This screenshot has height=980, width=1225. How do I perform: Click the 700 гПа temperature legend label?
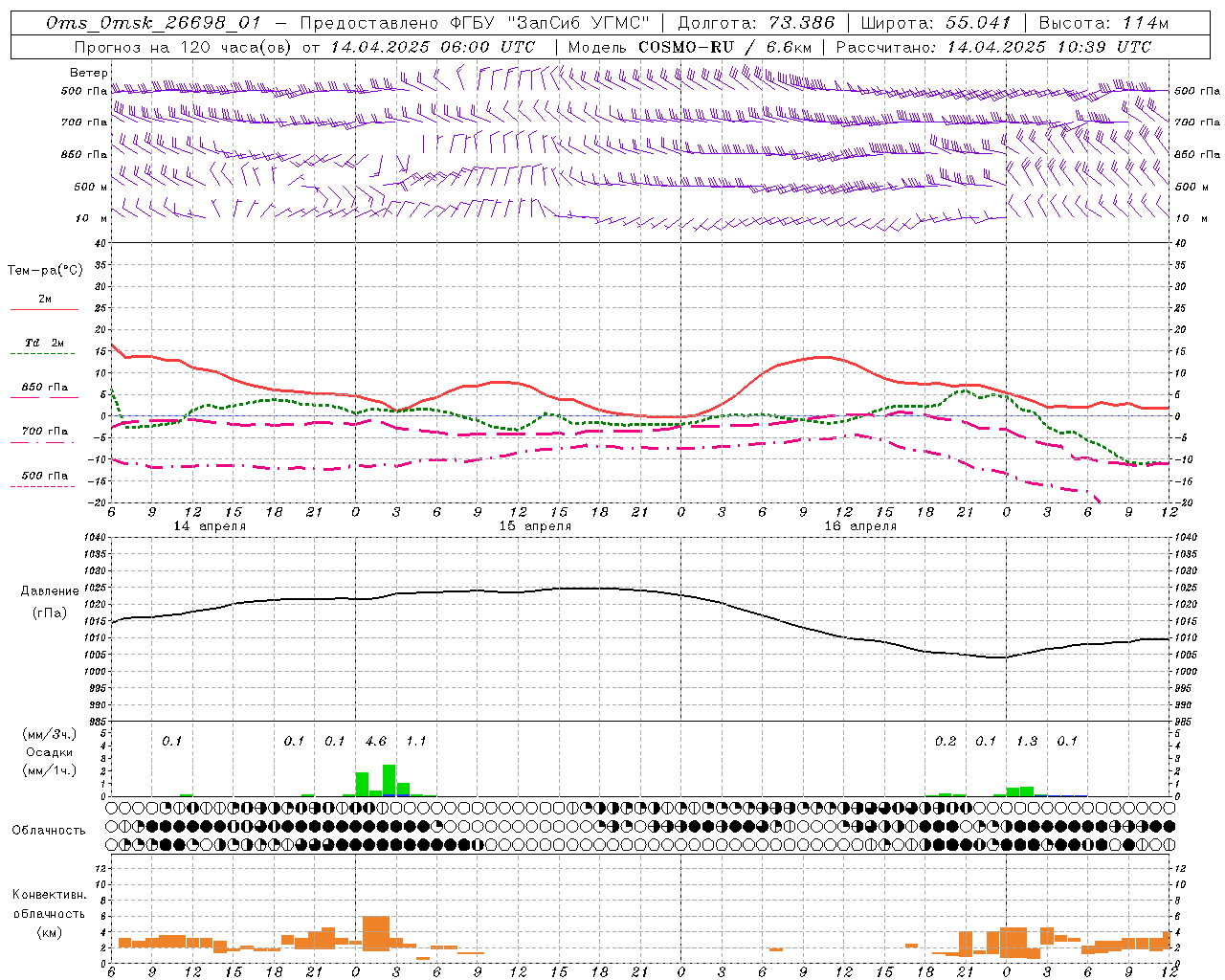(45, 432)
